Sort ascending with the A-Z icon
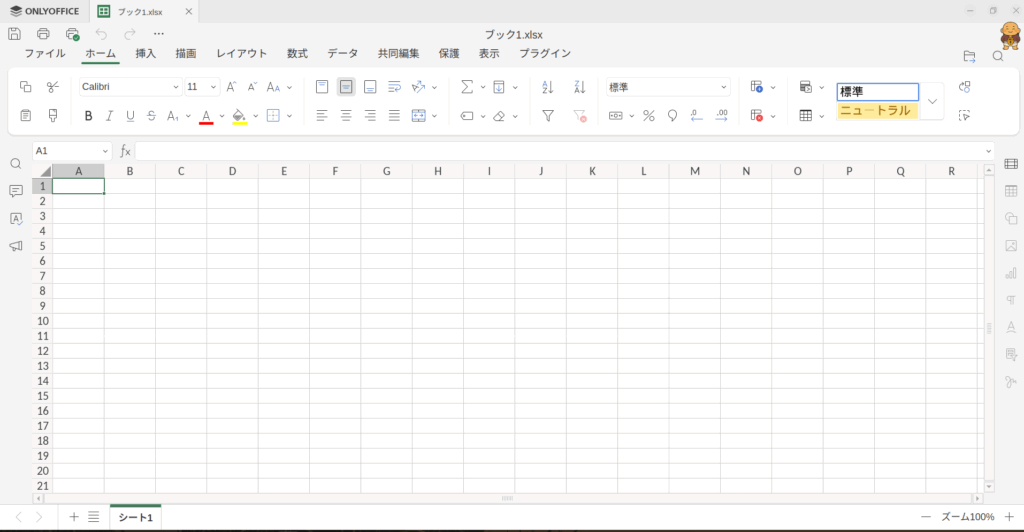This screenshot has width=1024, height=532. point(547,87)
